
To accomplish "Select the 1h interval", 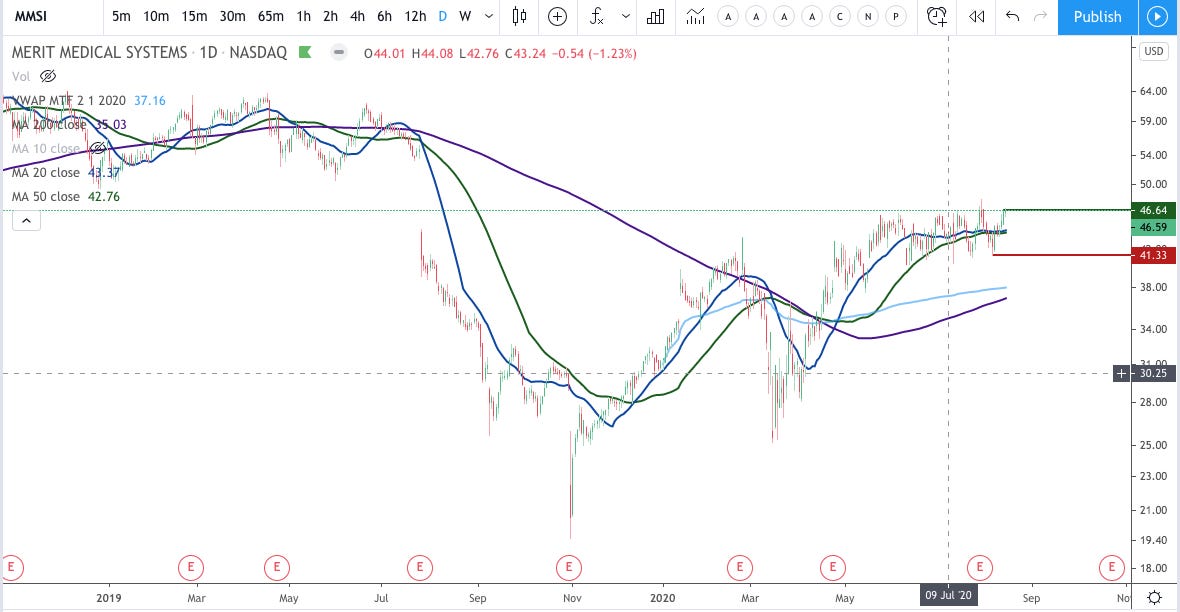I will [303, 17].
